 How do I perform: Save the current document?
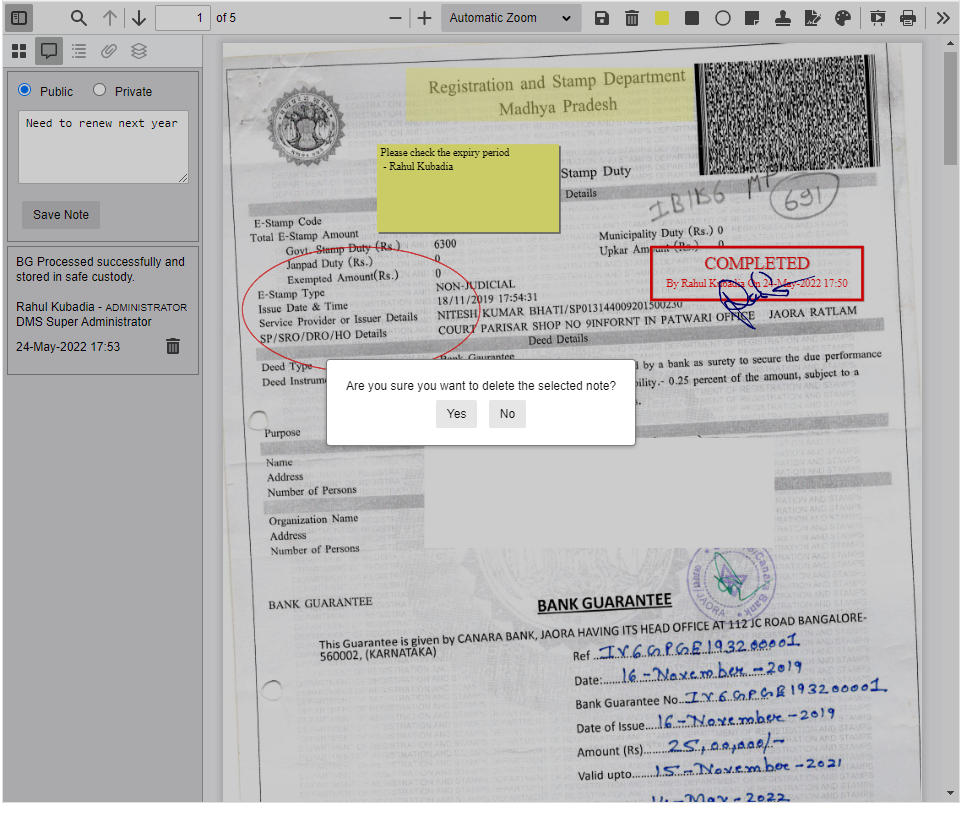coord(601,17)
